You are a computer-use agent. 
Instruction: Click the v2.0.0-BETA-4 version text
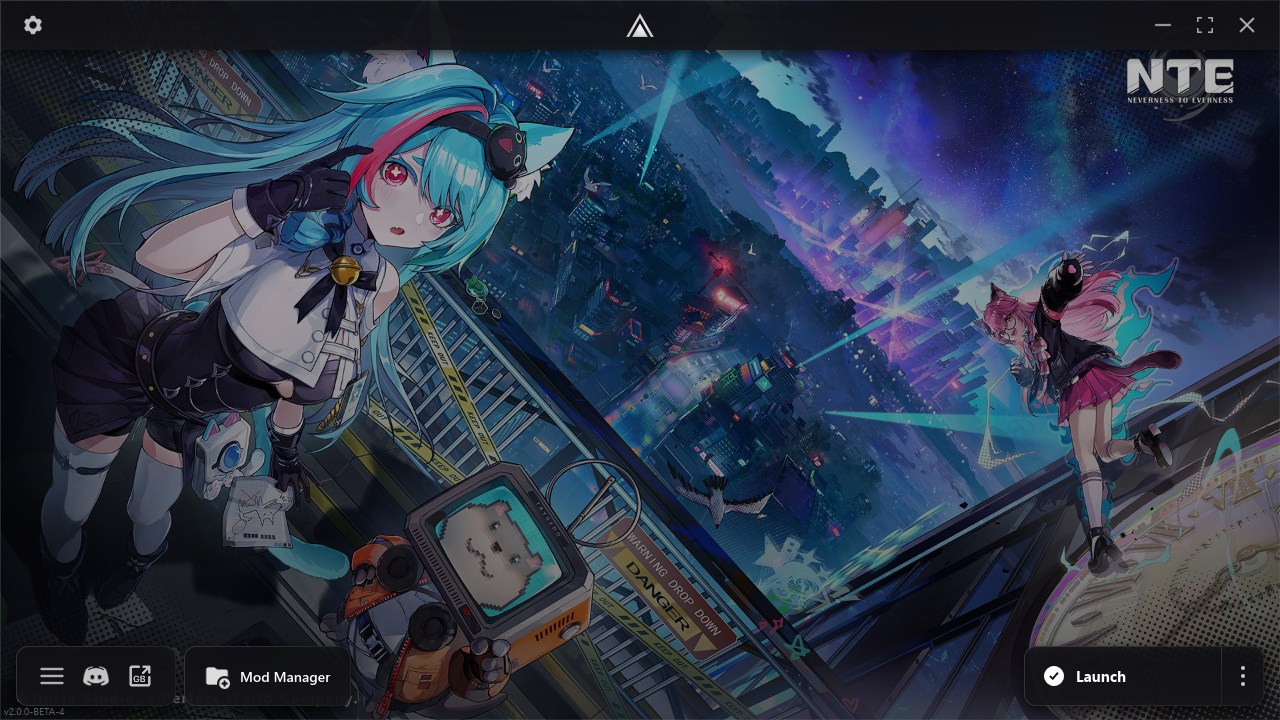(x=34, y=712)
